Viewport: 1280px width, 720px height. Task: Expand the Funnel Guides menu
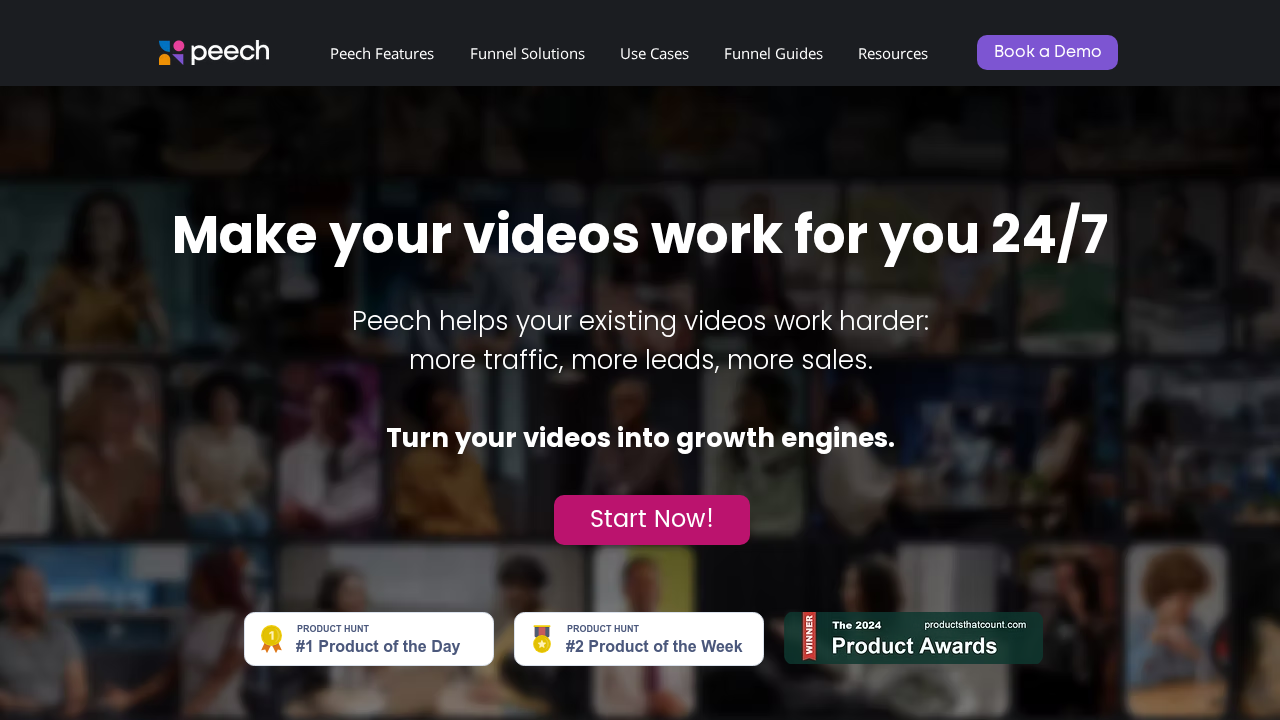[773, 54]
